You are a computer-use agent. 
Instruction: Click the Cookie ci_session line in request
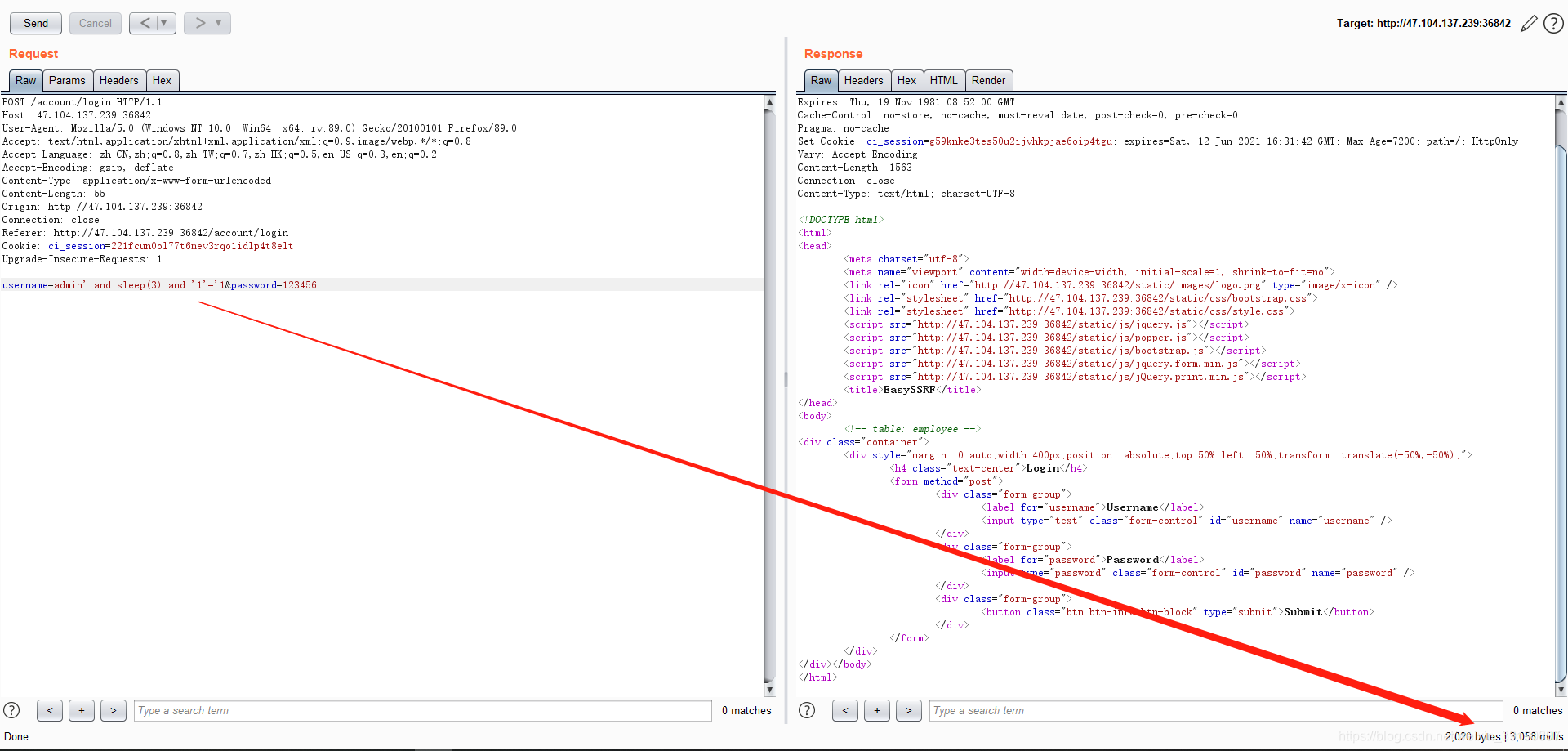(x=148, y=246)
